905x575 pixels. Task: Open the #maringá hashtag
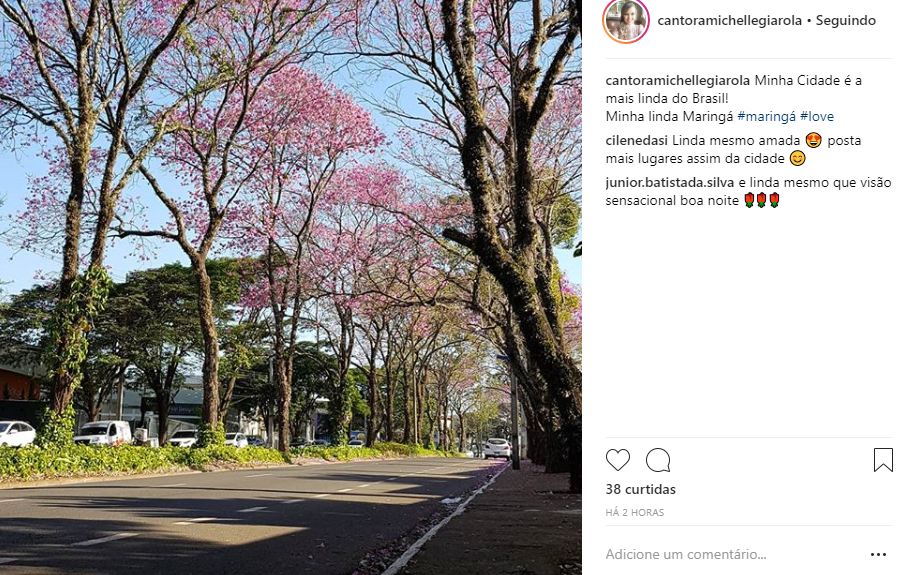tap(766, 116)
